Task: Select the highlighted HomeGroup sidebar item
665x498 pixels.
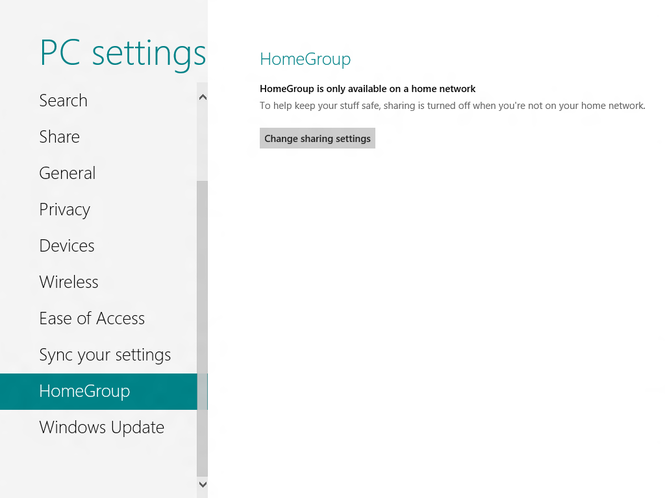Action: coord(98,392)
